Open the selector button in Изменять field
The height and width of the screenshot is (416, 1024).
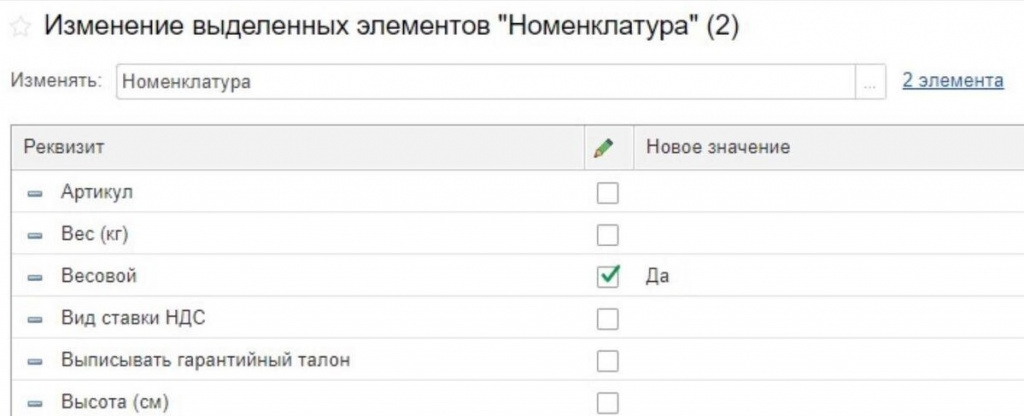(869, 83)
